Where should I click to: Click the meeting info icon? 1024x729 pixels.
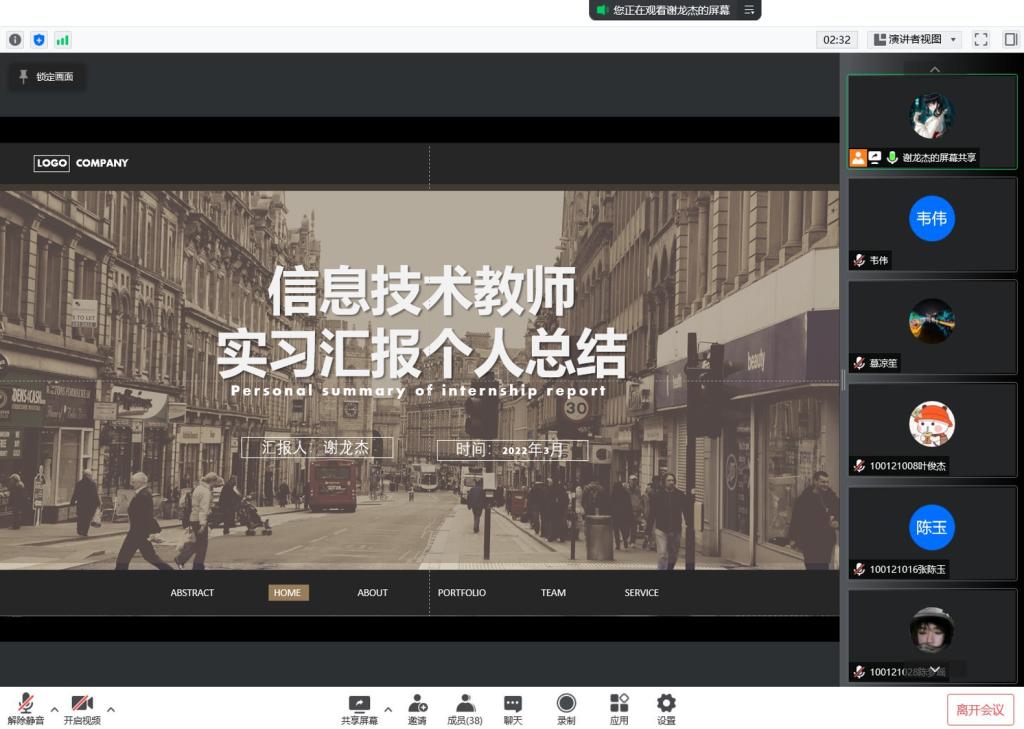coord(15,40)
